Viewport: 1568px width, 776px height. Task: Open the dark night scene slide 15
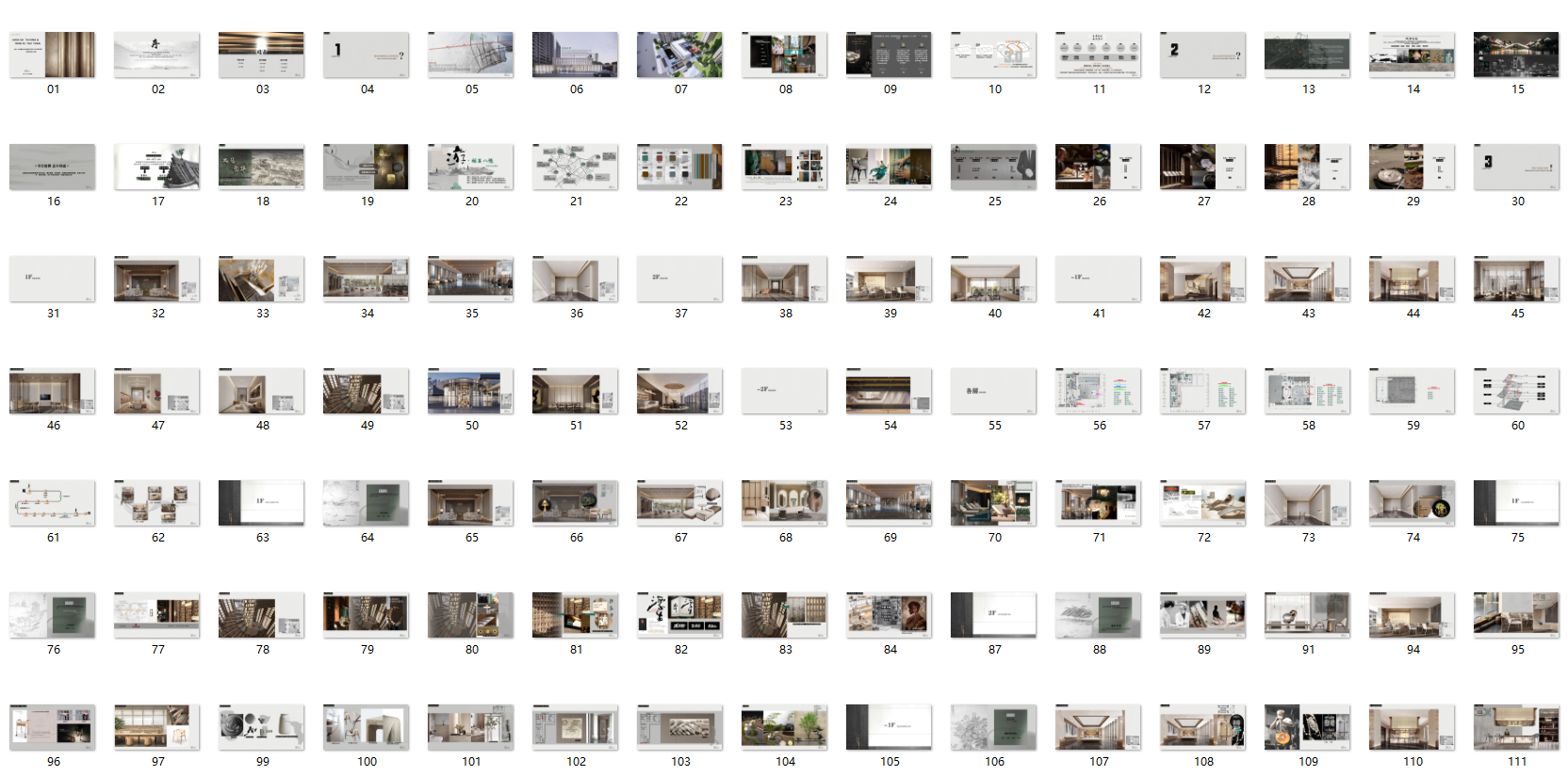[x=1517, y=55]
